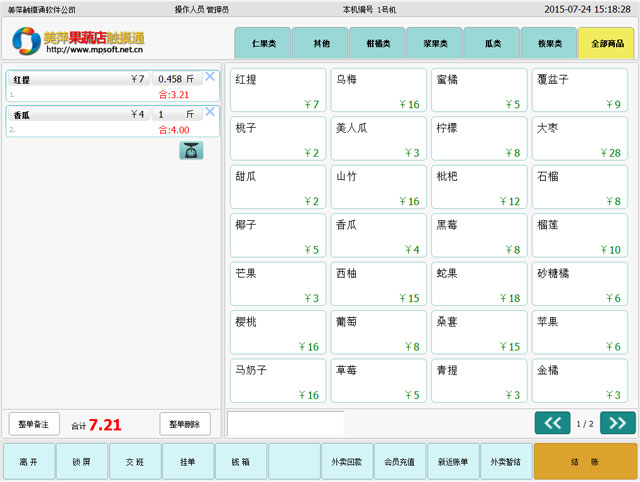Open the 核果类 category tab

[x=549, y=43]
